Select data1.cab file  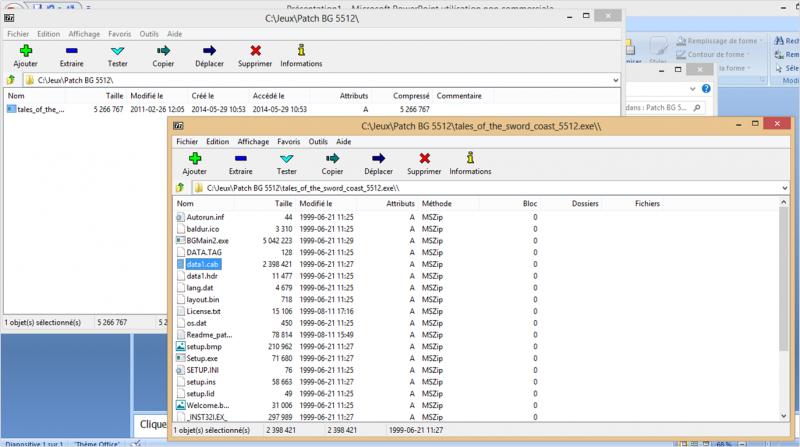[202, 264]
